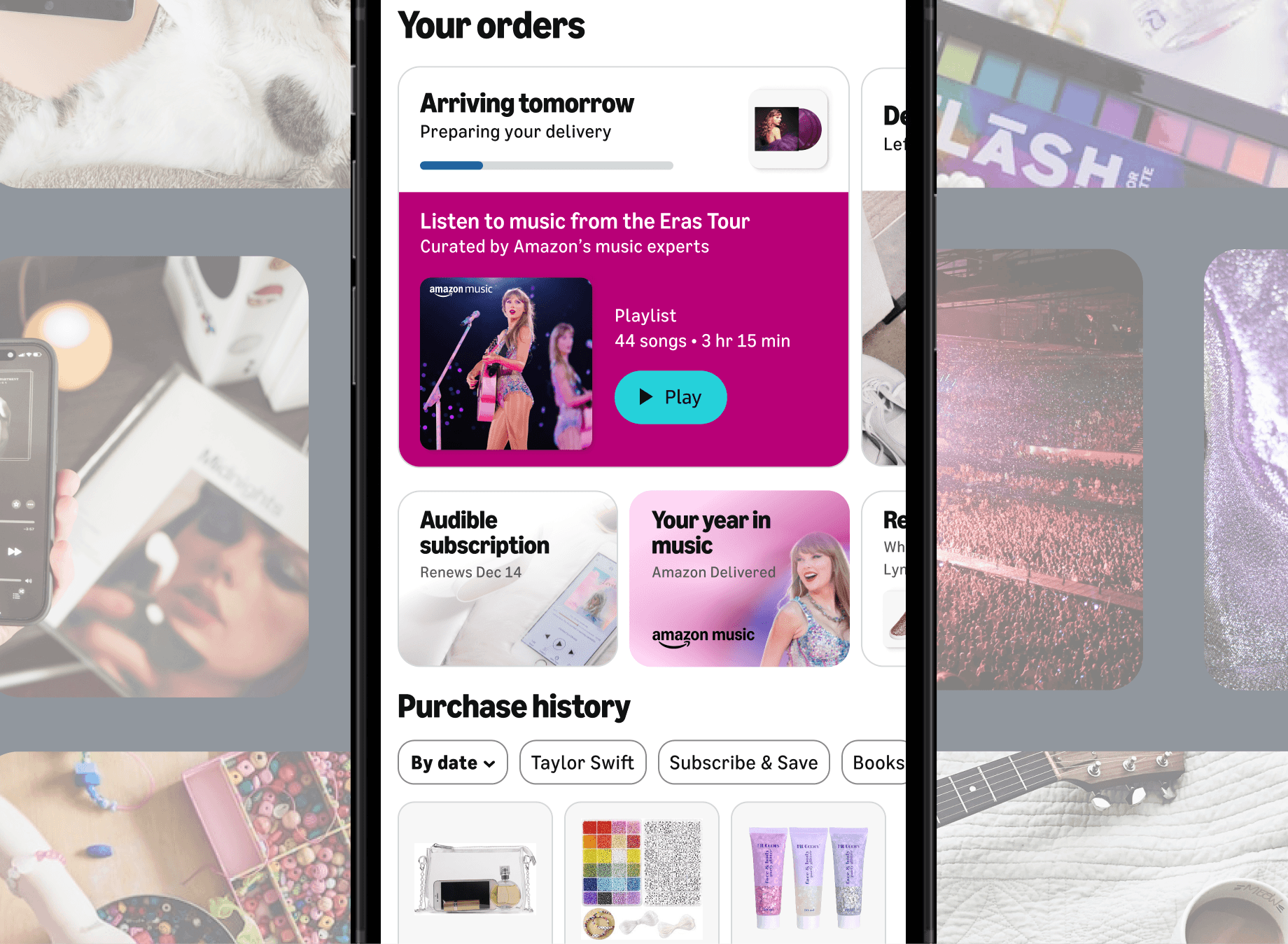This screenshot has height=944, width=1288.
Task: Open the Audible subscription card
Action: pyautogui.click(x=508, y=578)
